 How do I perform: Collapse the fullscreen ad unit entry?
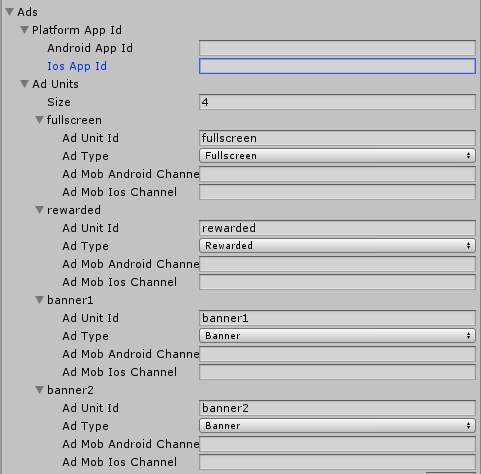(39, 120)
